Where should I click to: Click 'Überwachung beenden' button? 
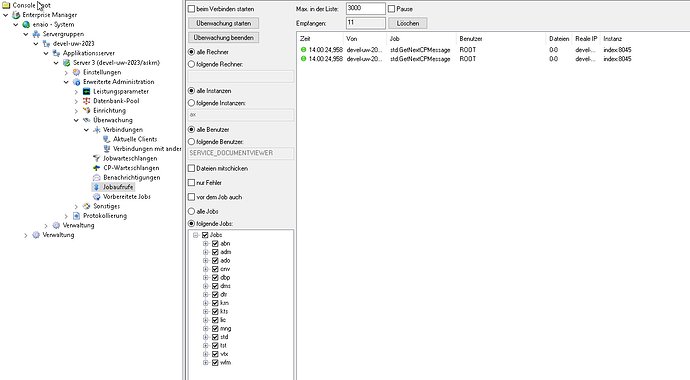pyautogui.click(x=224, y=37)
